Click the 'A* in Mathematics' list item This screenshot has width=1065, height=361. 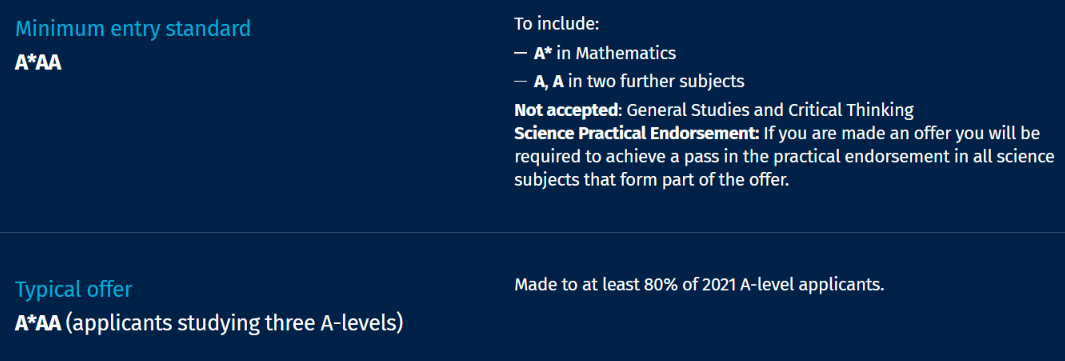[x=604, y=53]
